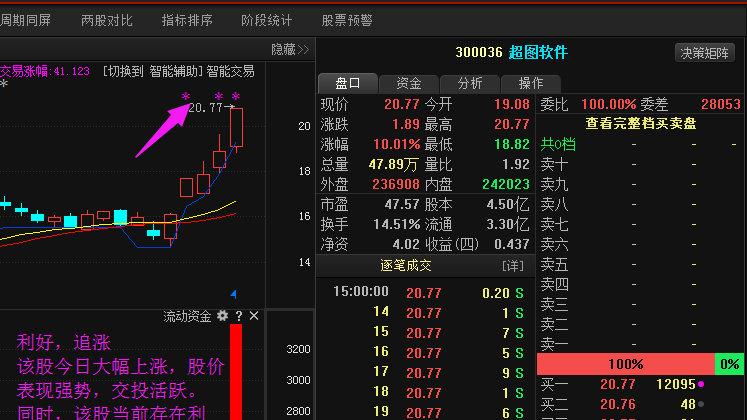Click the stock name 超图软件
This screenshot has width=747, height=420.
pyautogui.click(x=538, y=52)
